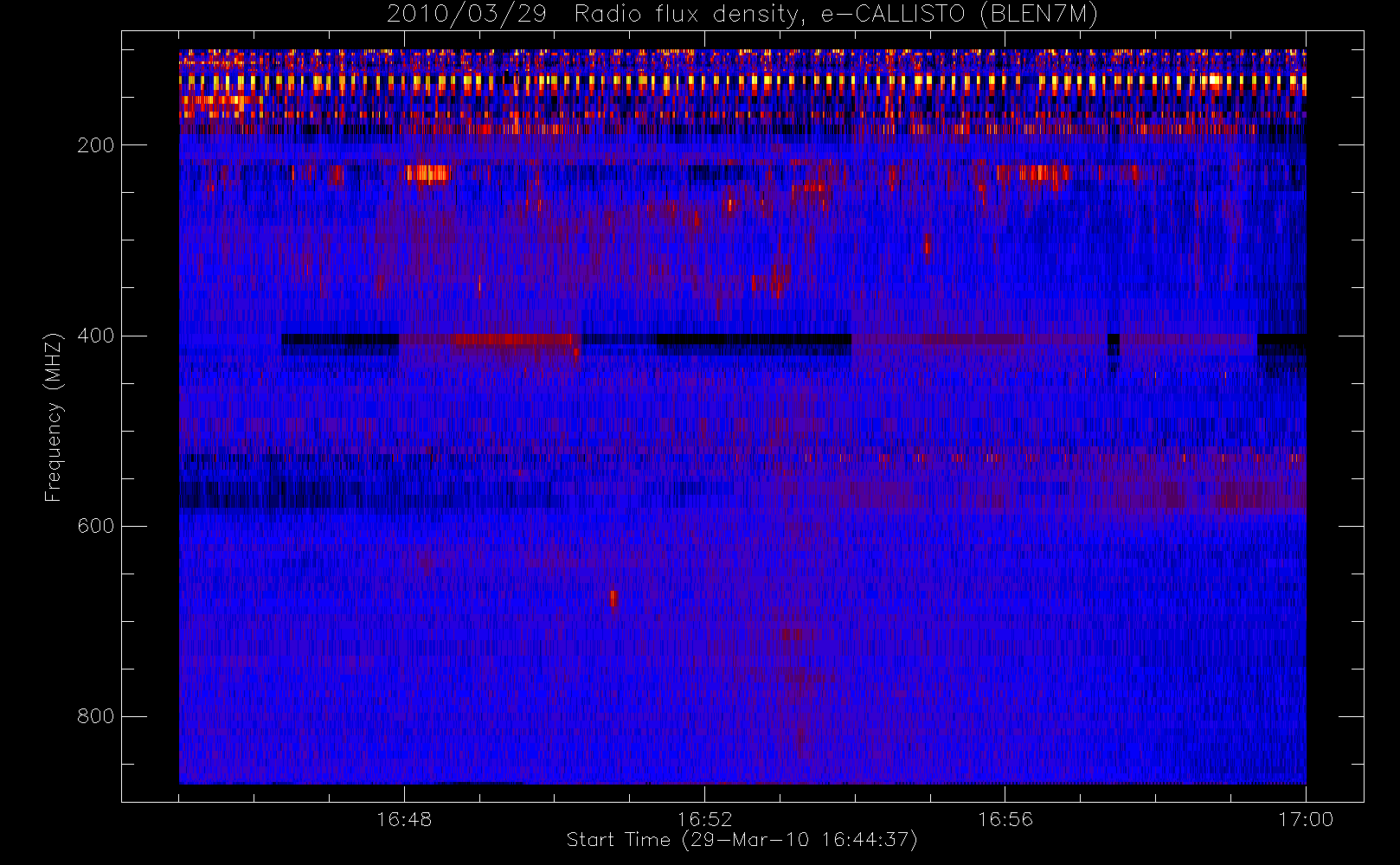This screenshot has height=865, width=1400.
Task: Click the 800 frequency tick label
Action: tap(96, 716)
